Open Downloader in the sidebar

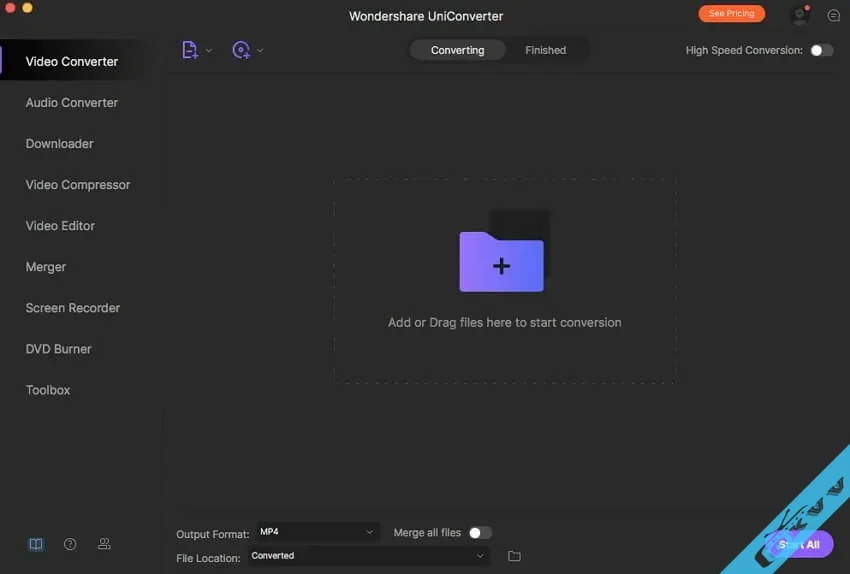coord(60,144)
